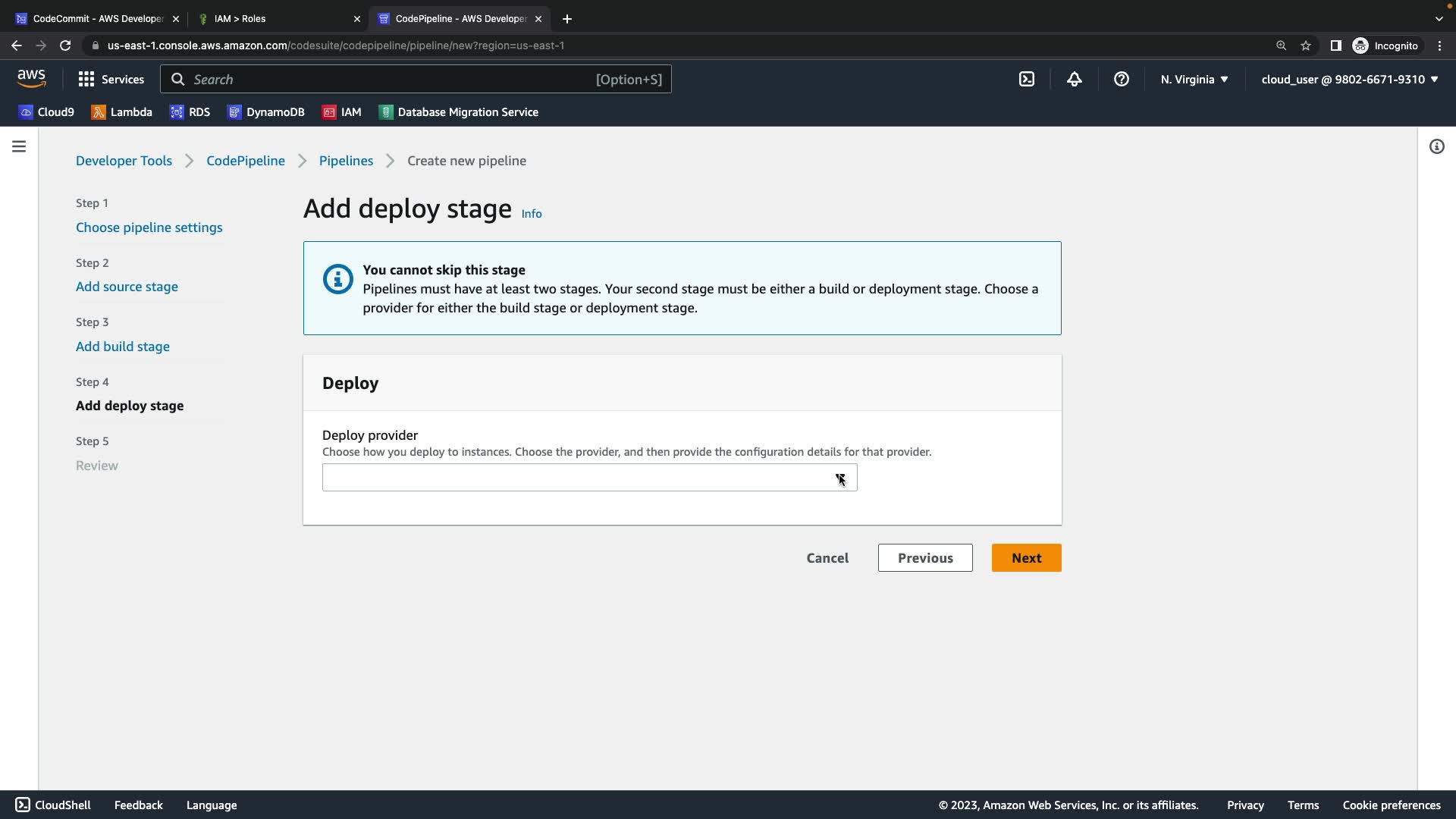1456x819 pixels.
Task: Expand the Deploy provider dropdown
Action: [x=589, y=478]
